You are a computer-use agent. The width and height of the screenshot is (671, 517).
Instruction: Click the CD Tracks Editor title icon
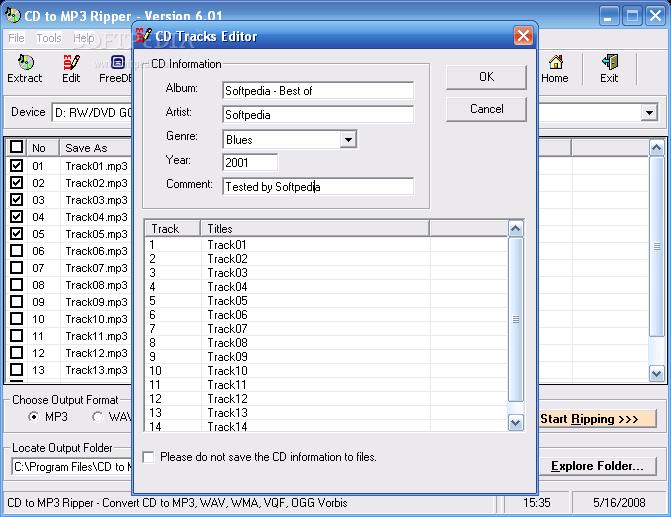(x=143, y=36)
